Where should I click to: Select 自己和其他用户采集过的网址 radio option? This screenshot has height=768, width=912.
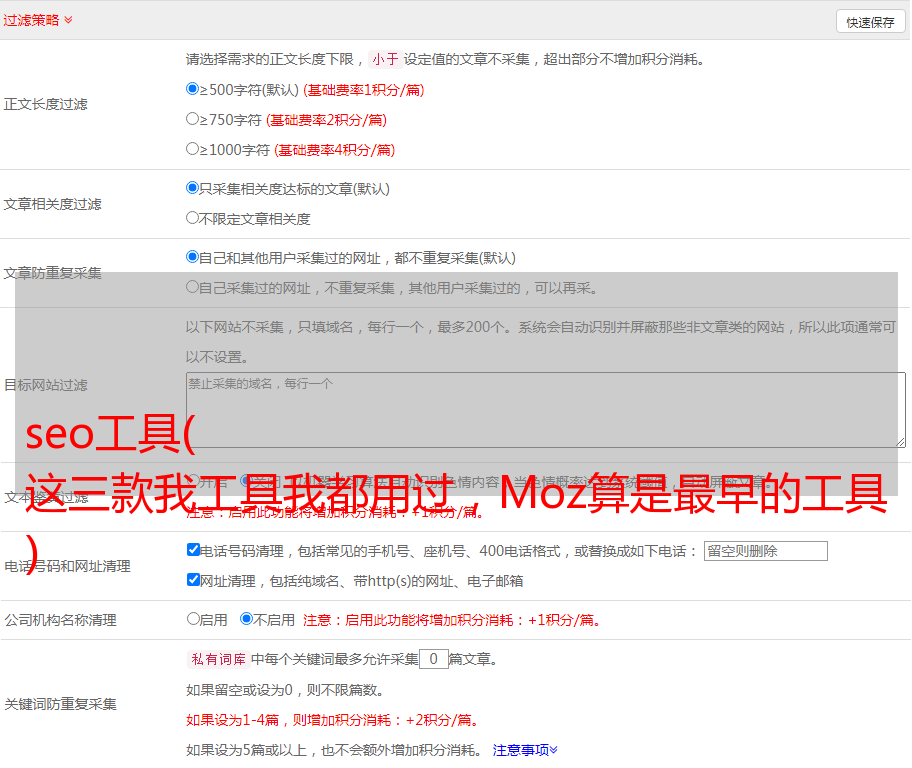pyautogui.click(x=193, y=257)
